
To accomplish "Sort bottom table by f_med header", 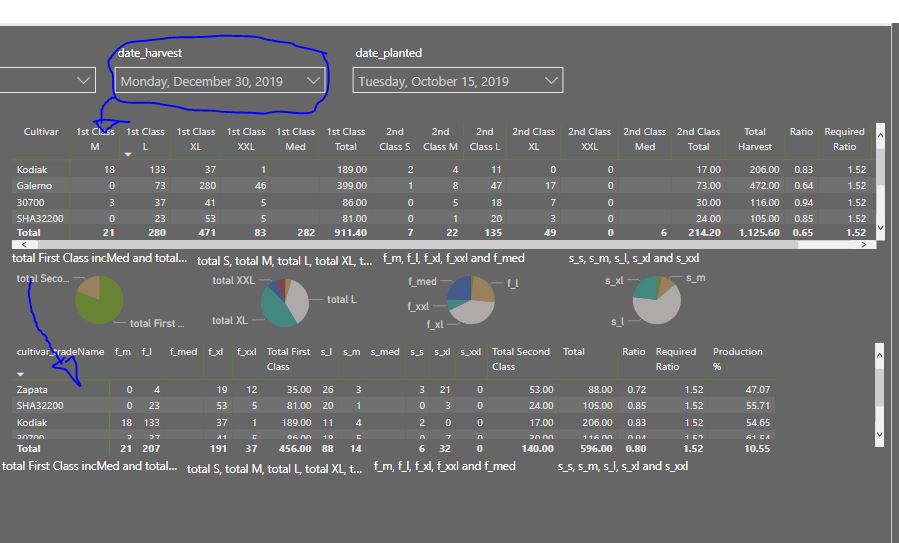I will (x=183, y=351).
